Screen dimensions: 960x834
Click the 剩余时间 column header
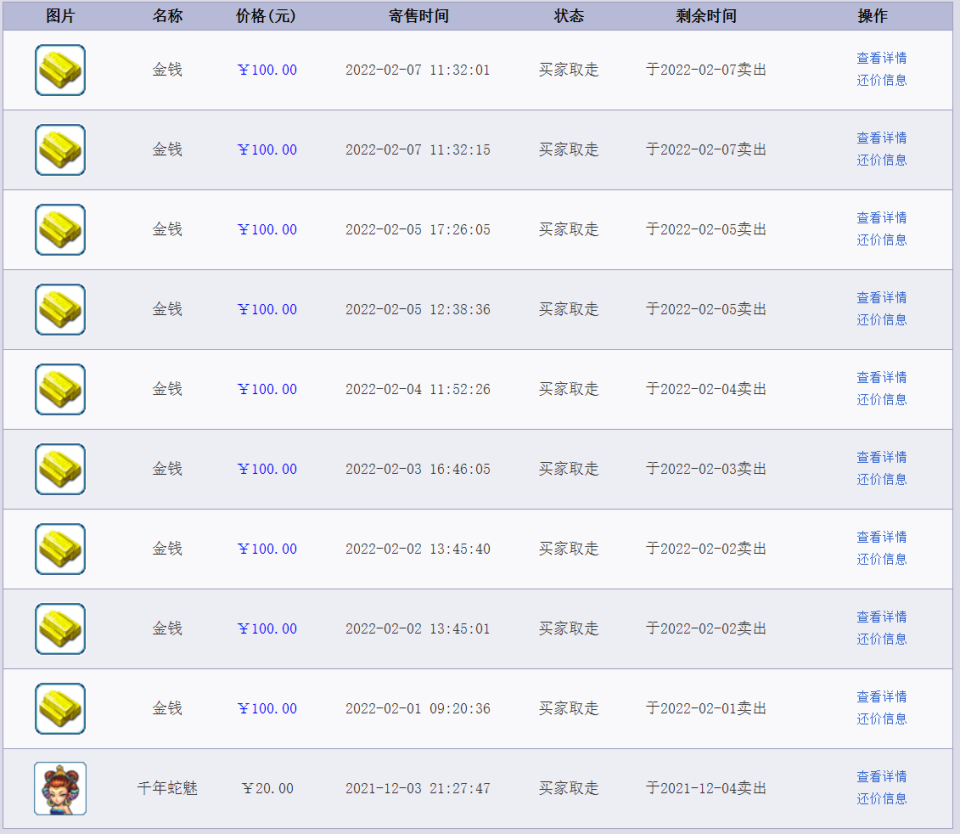706,16
